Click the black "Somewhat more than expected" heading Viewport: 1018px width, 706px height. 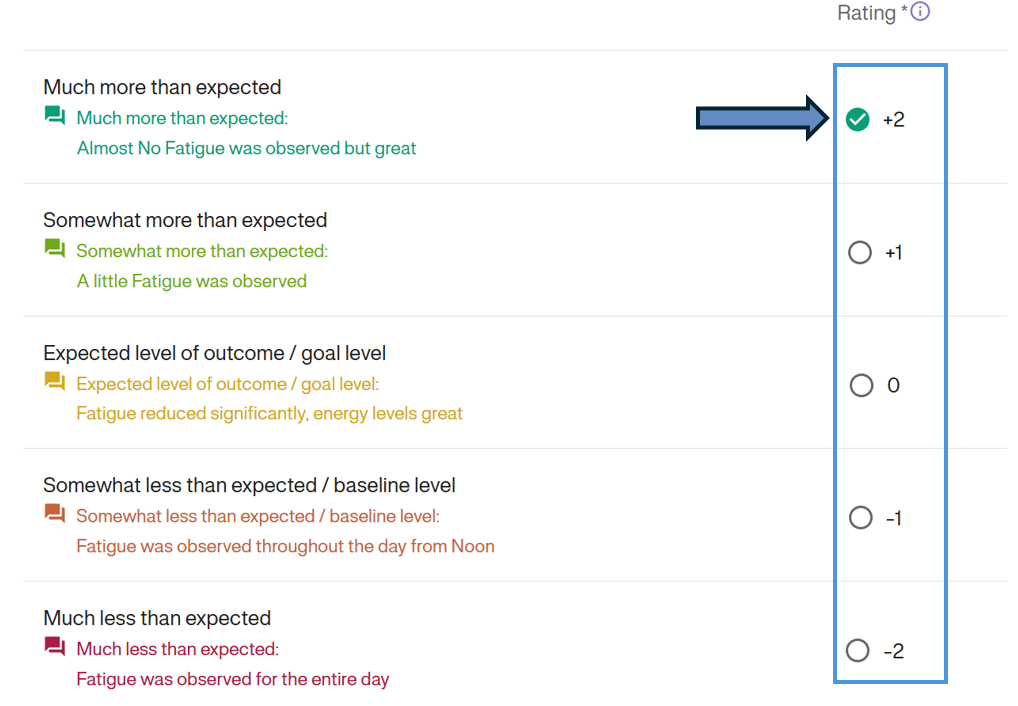(x=185, y=220)
